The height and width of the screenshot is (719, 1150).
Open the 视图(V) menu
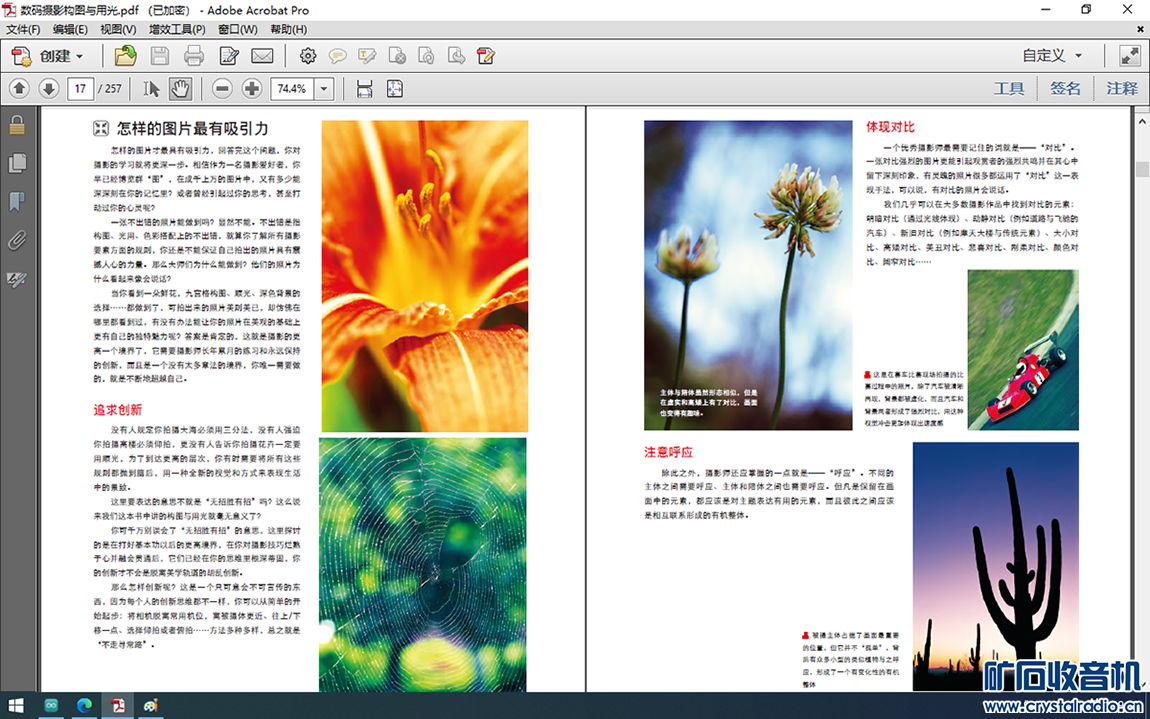[119, 29]
